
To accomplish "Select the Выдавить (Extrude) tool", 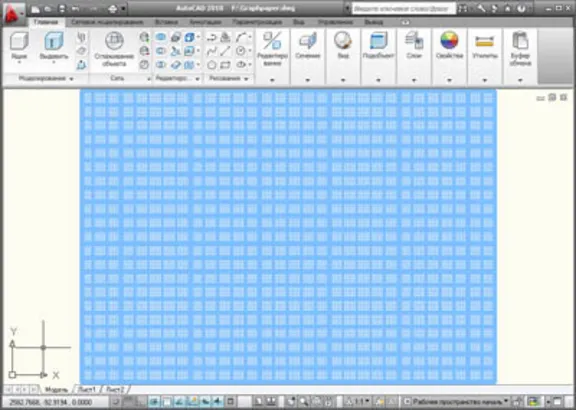I will (x=54, y=47).
